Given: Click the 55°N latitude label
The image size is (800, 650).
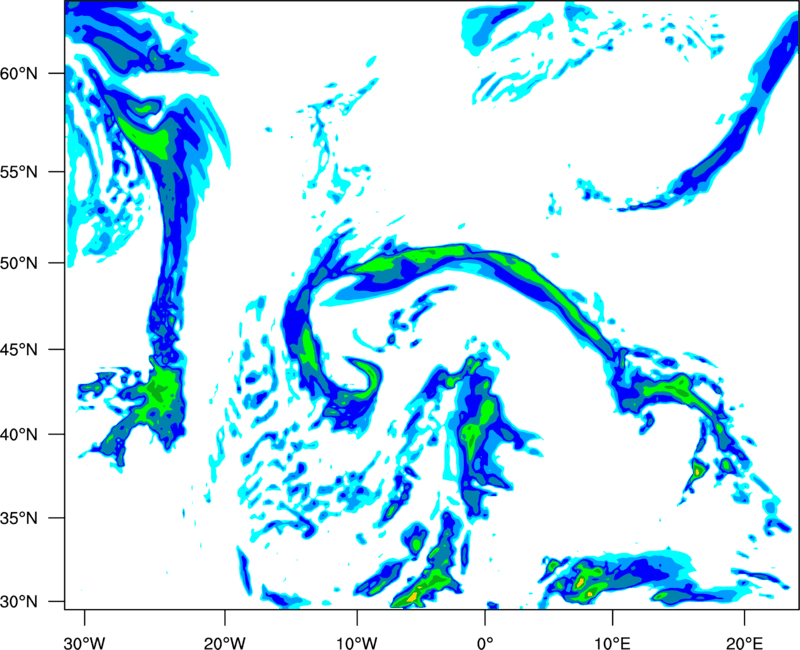Looking at the screenshot, I should 19,172.
